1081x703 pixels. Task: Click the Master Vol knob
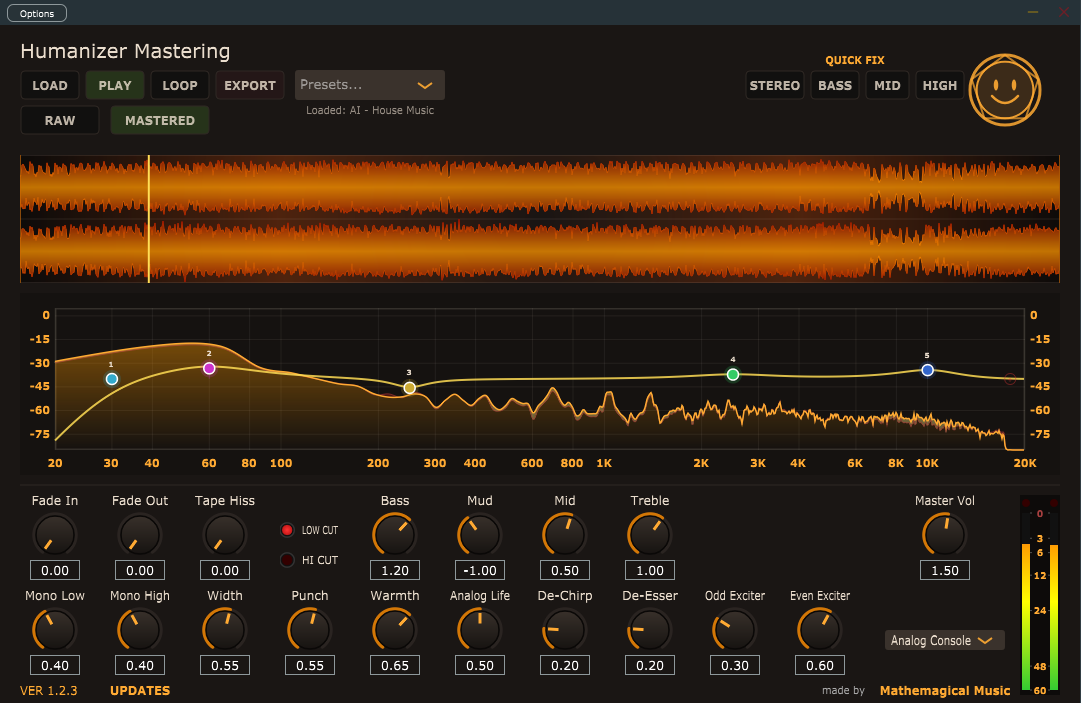point(944,535)
